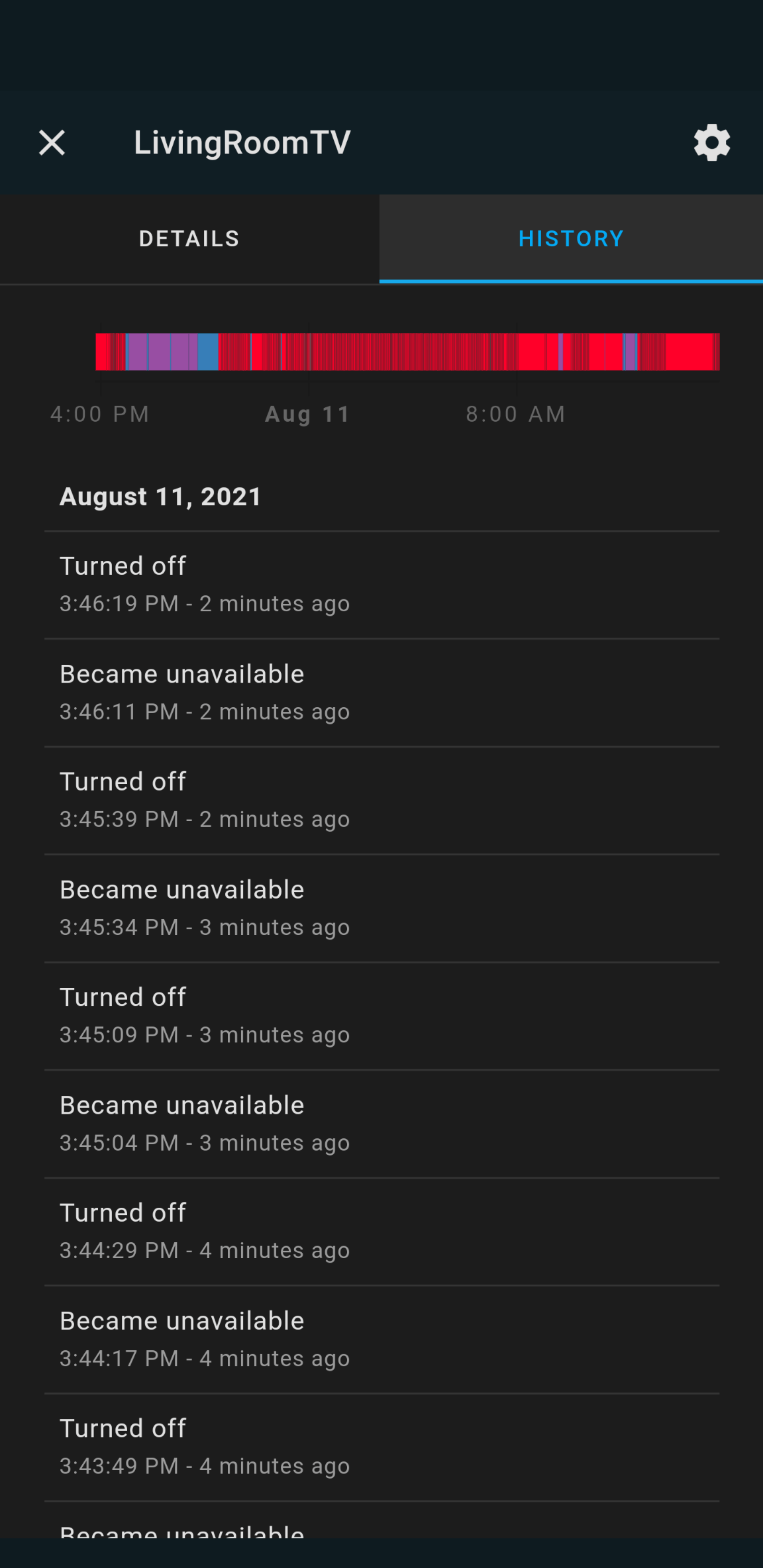Select the August 11, 2021 date header
The image size is (763, 1568).
[160, 497]
